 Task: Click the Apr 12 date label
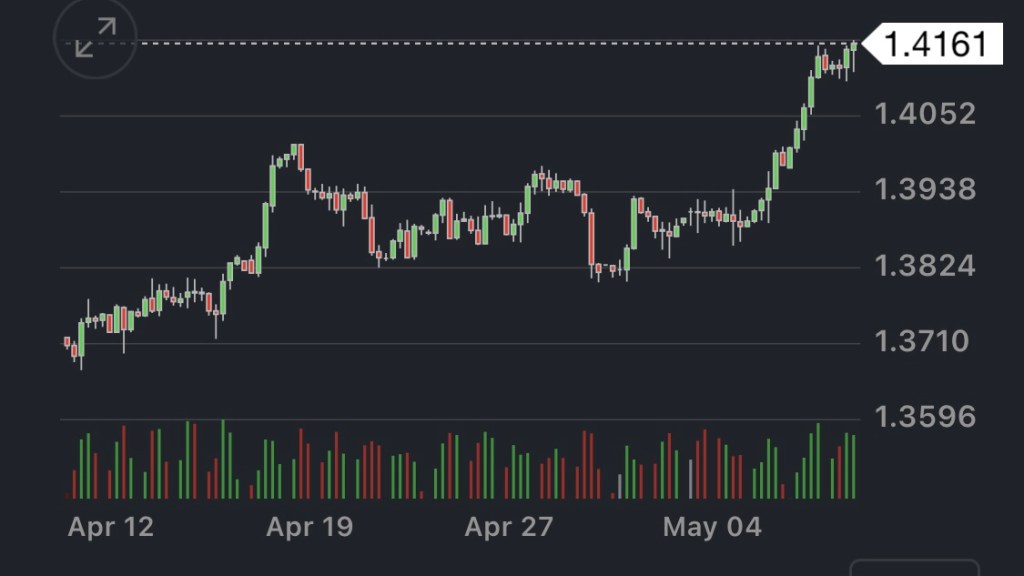coord(110,527)
